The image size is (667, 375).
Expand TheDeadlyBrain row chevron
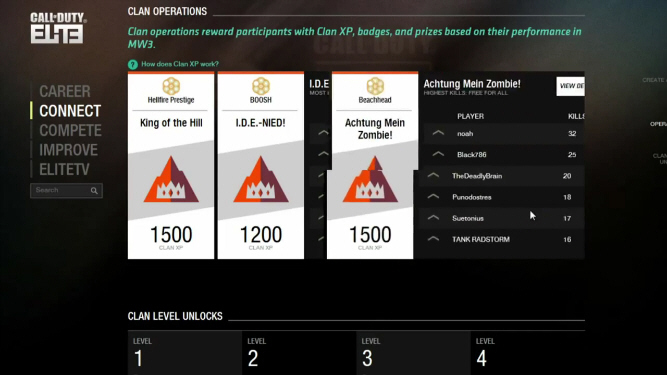[433, 175]
